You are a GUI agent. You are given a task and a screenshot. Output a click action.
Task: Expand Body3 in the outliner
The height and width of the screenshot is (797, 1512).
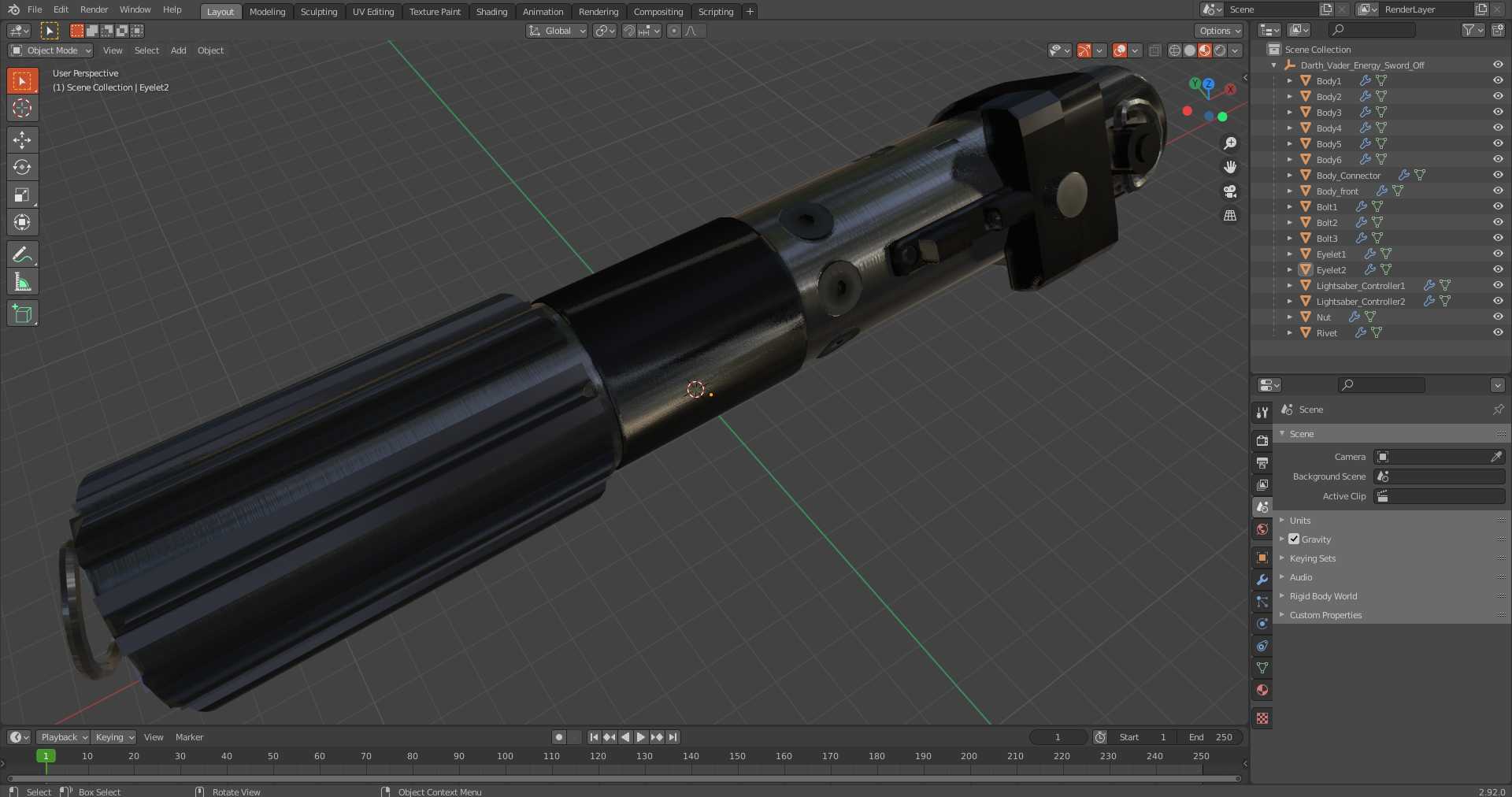tap(1289, 113)
